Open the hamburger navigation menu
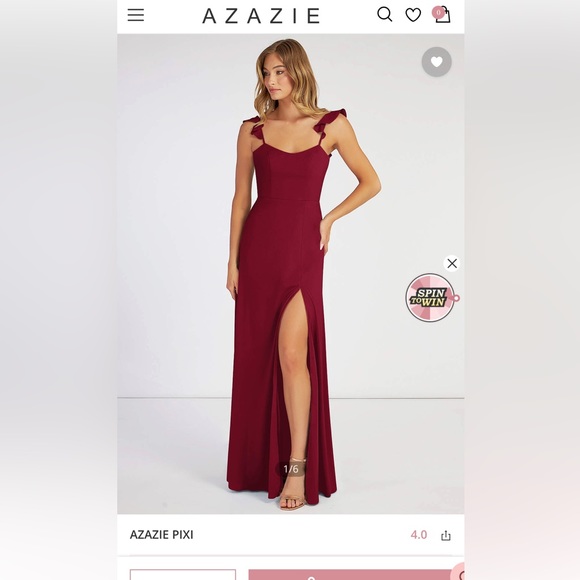The image size is (580, 580). click(136, 15)
